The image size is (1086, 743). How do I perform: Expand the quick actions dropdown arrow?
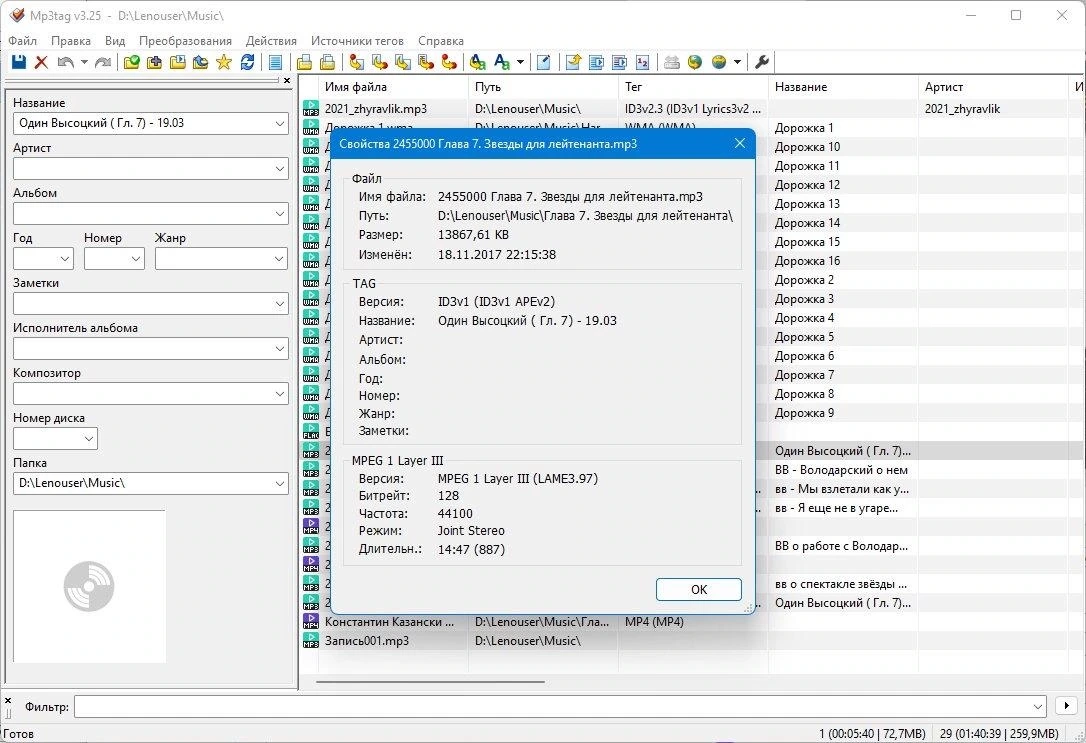pyautogui.click(x=520, y=62)
